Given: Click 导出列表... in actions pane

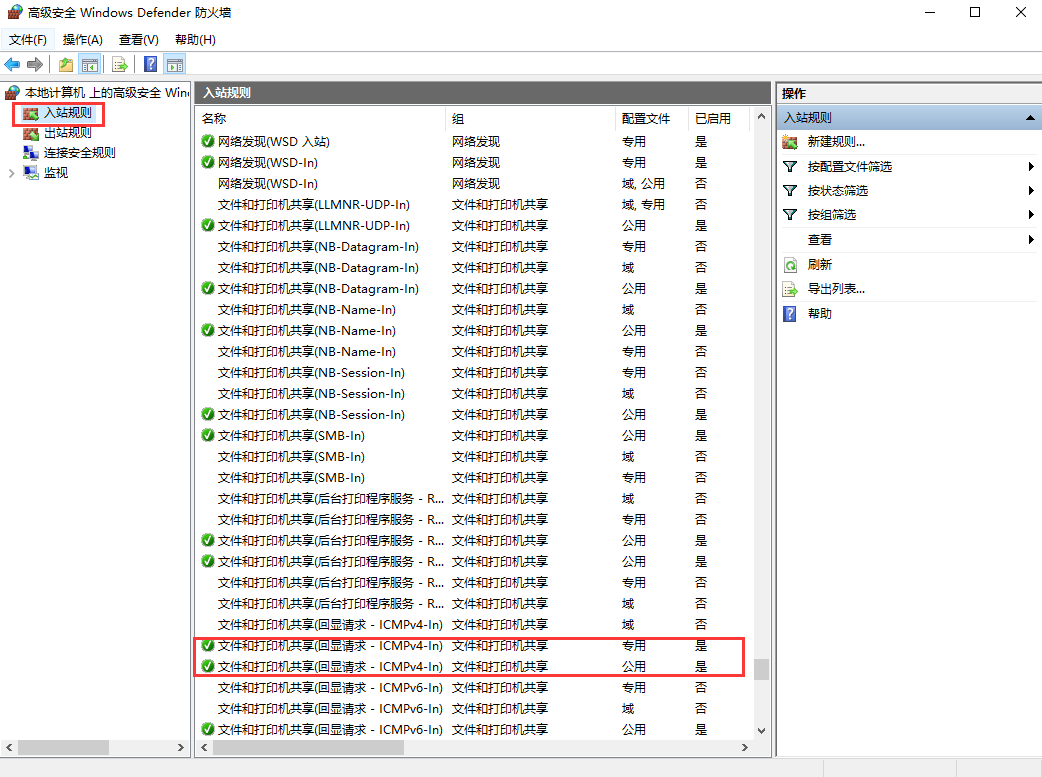Looking at the screenshot, I should pyautogui.click(x=836, y=289).
